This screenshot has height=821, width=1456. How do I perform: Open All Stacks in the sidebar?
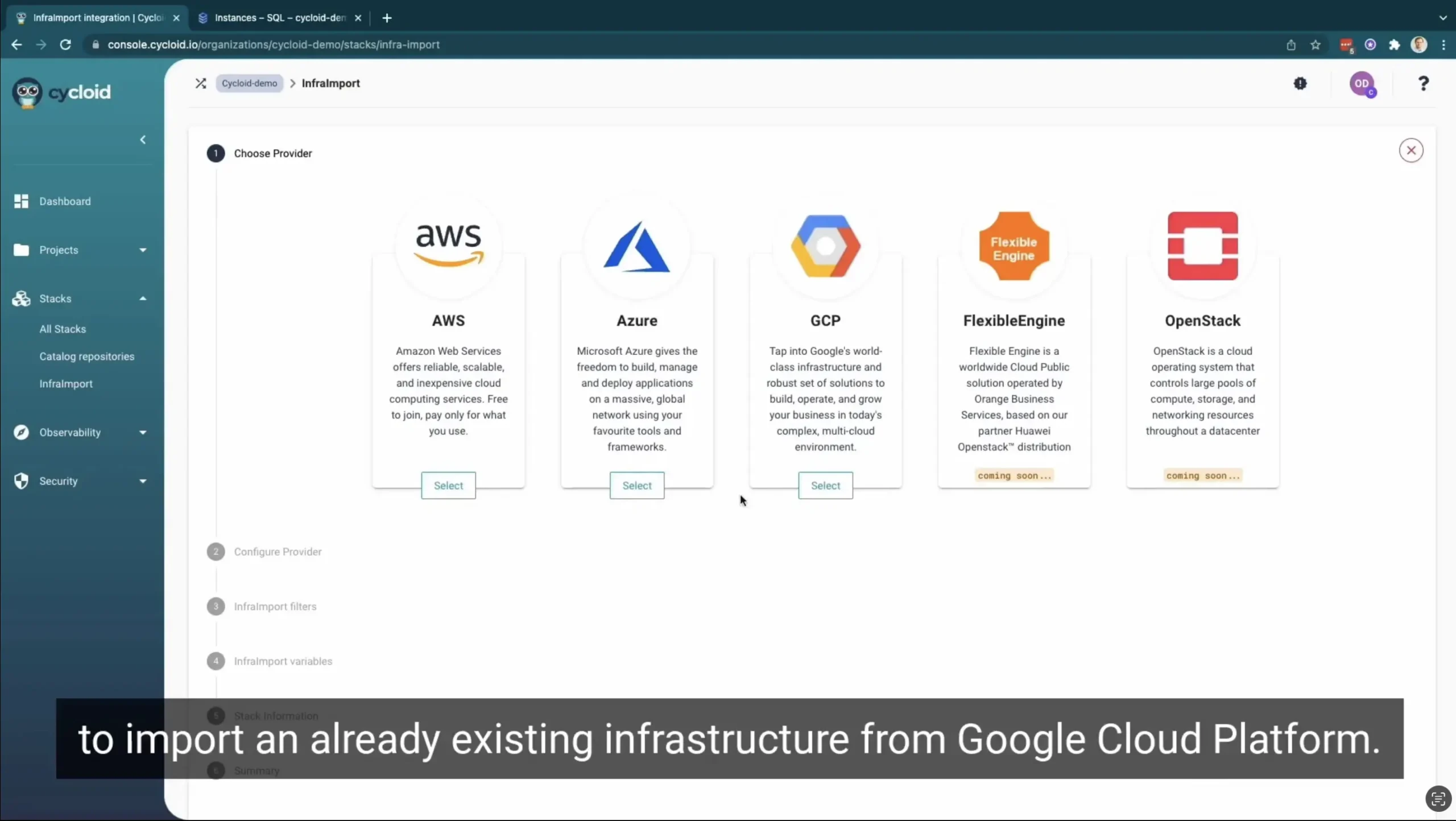pos(63,329)
